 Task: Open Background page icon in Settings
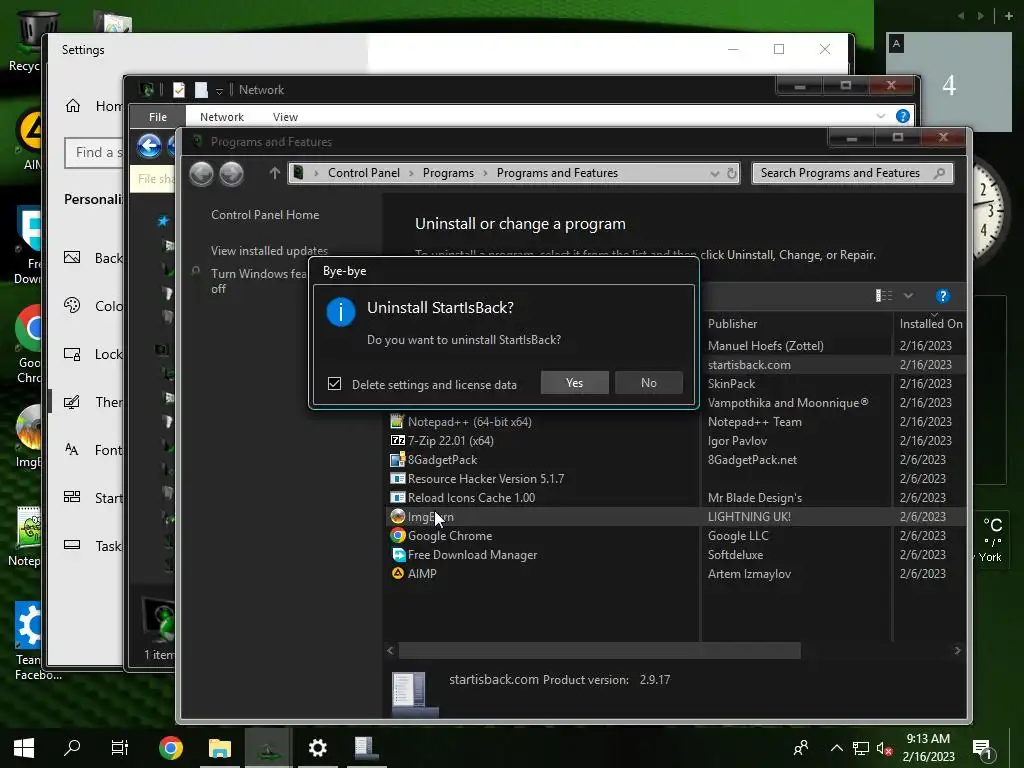point(72,257)
